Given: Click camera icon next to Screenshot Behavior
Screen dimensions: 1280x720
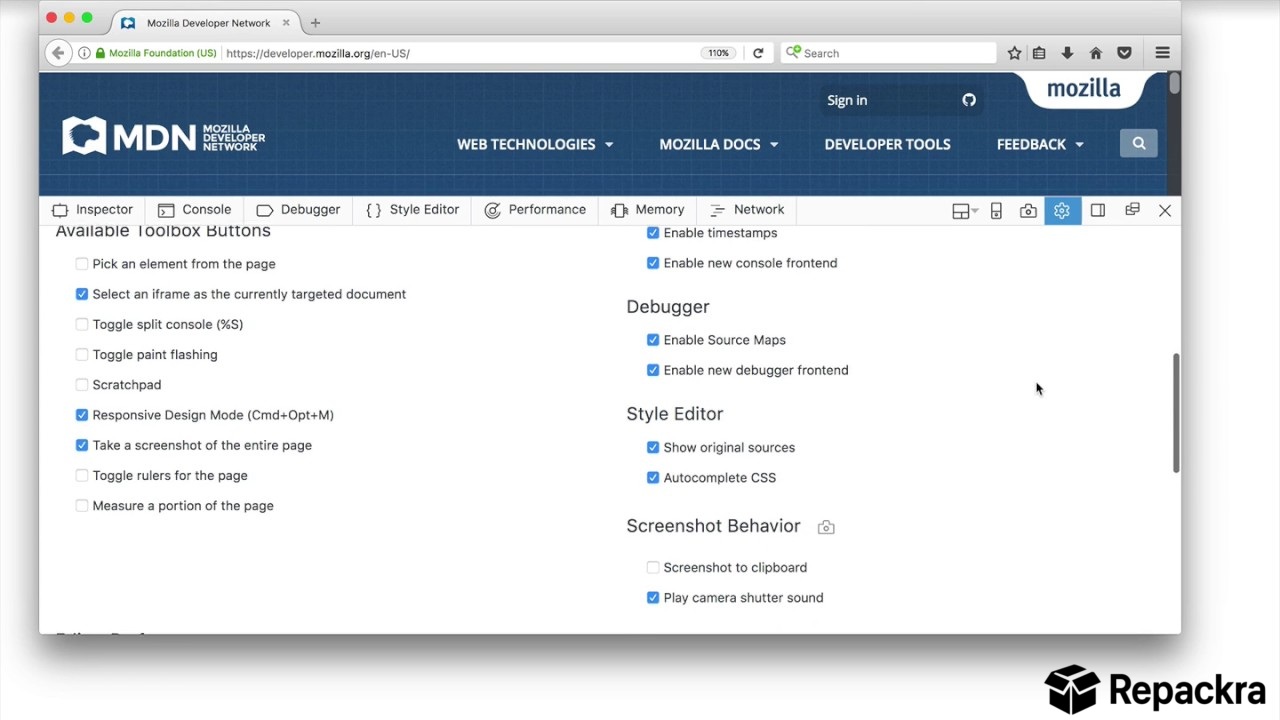Looking at the screenshot, I should pyautogui.click(x=826, y=527).
